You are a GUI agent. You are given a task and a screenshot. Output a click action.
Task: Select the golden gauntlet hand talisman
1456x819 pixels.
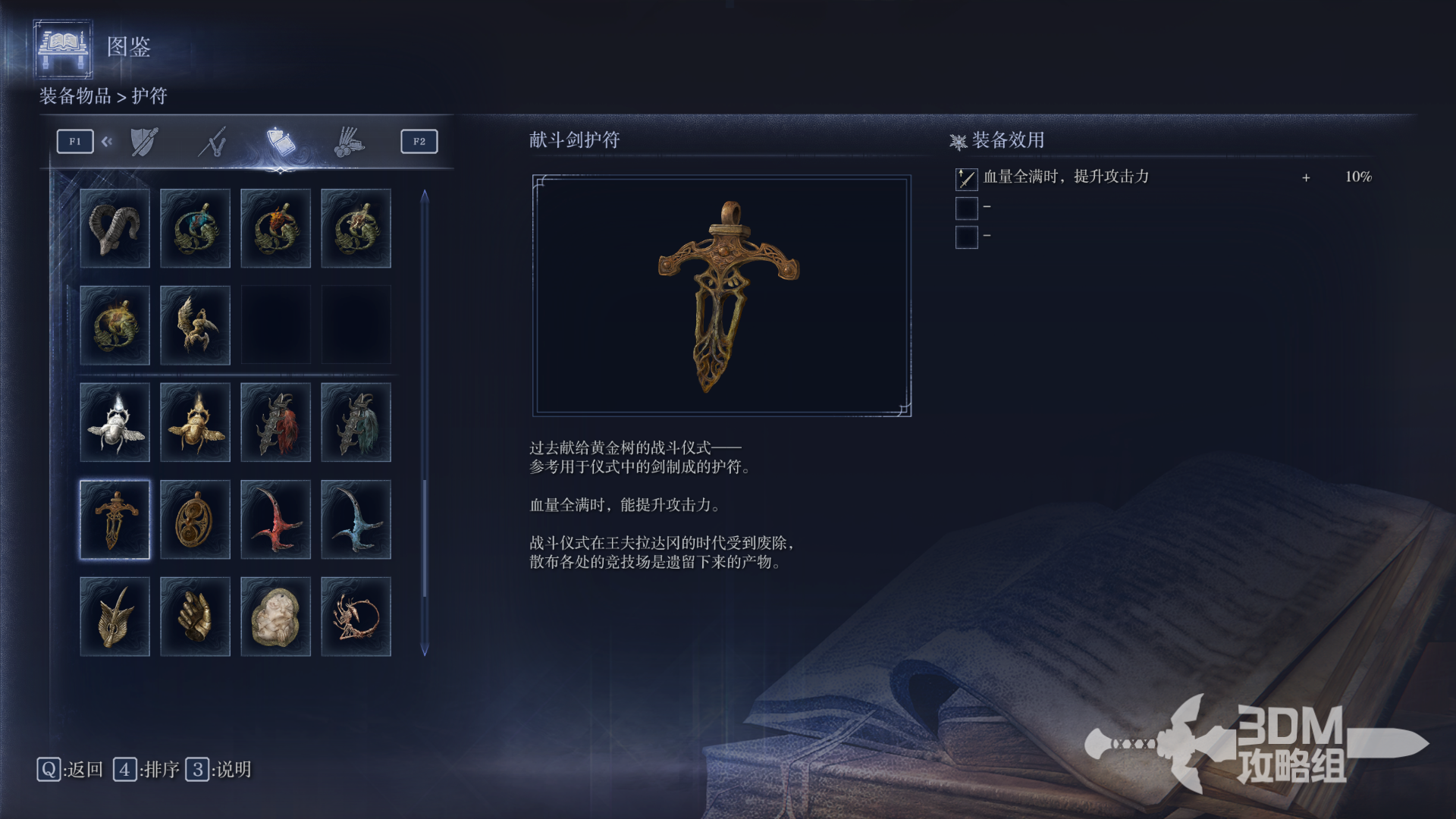point(195,617)
